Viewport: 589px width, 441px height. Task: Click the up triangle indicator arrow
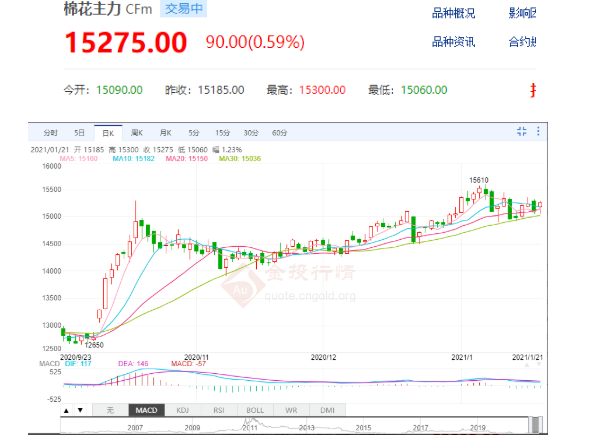point(66,410)
